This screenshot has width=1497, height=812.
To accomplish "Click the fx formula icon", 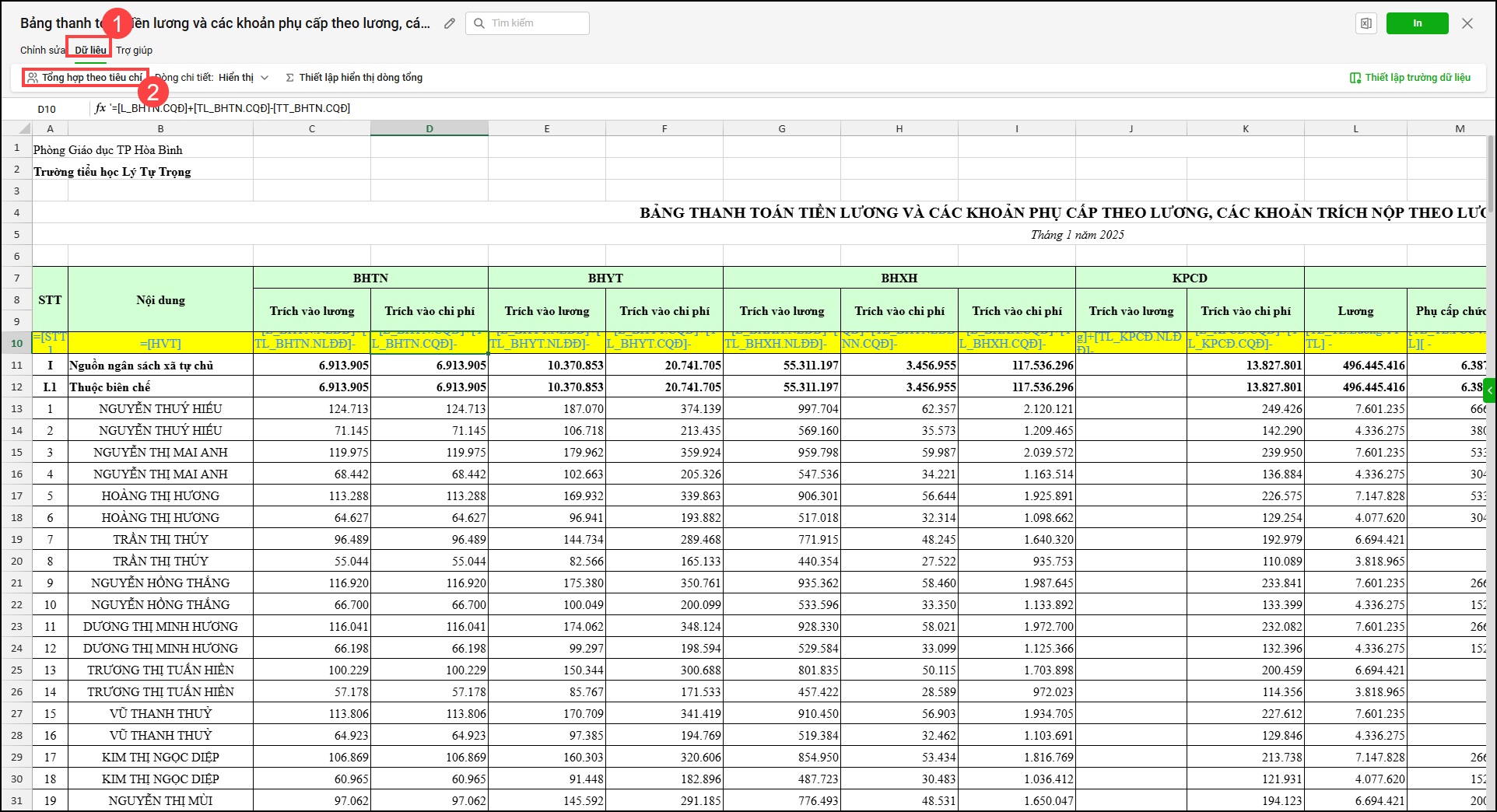I will (100, 108).
